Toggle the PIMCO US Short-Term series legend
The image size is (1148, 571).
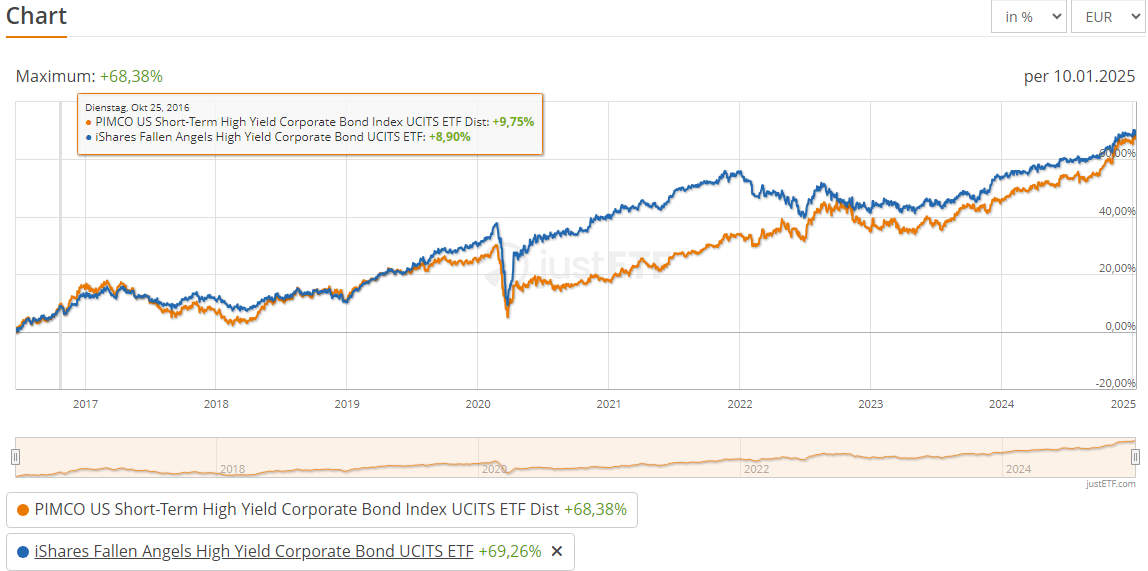[296, 510]
